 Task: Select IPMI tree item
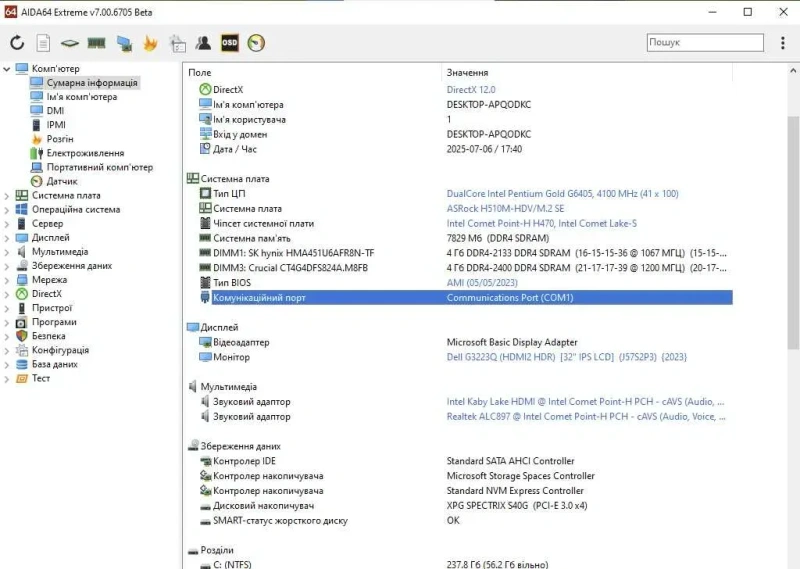[x=56, y=125]
